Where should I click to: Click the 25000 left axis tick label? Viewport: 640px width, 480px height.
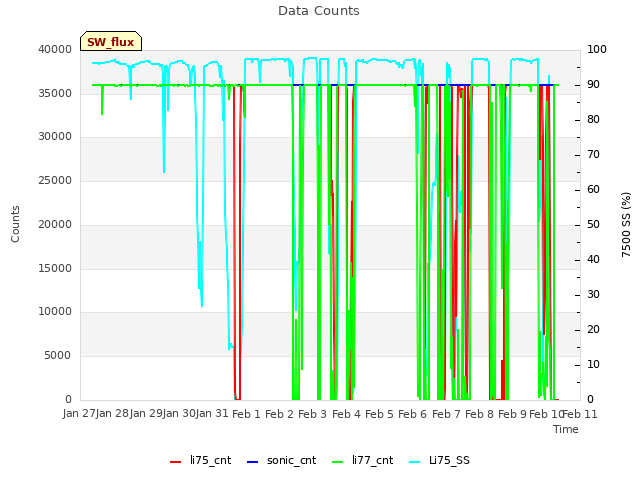point(55,180)
